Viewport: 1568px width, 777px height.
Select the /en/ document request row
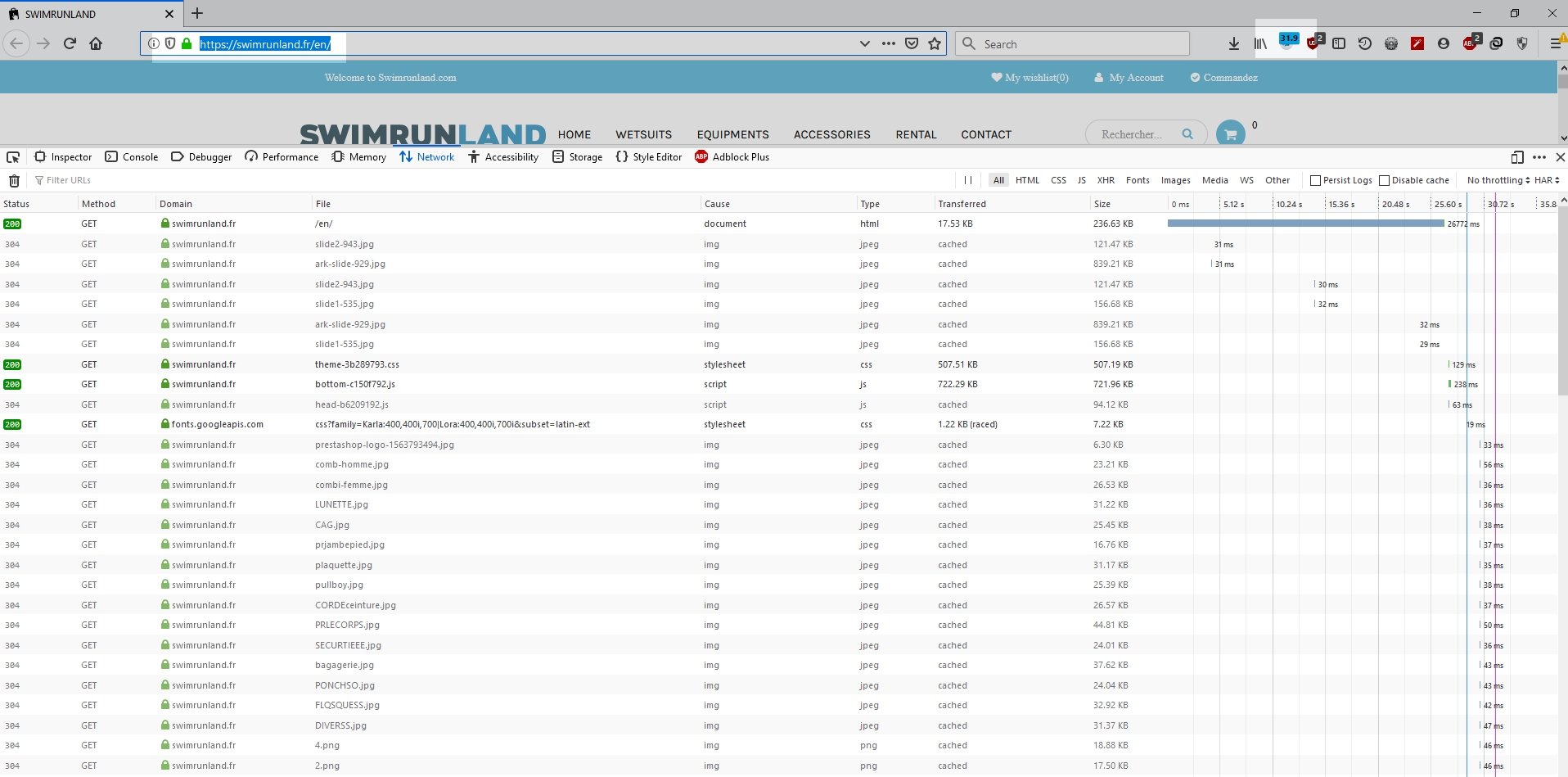778,224
